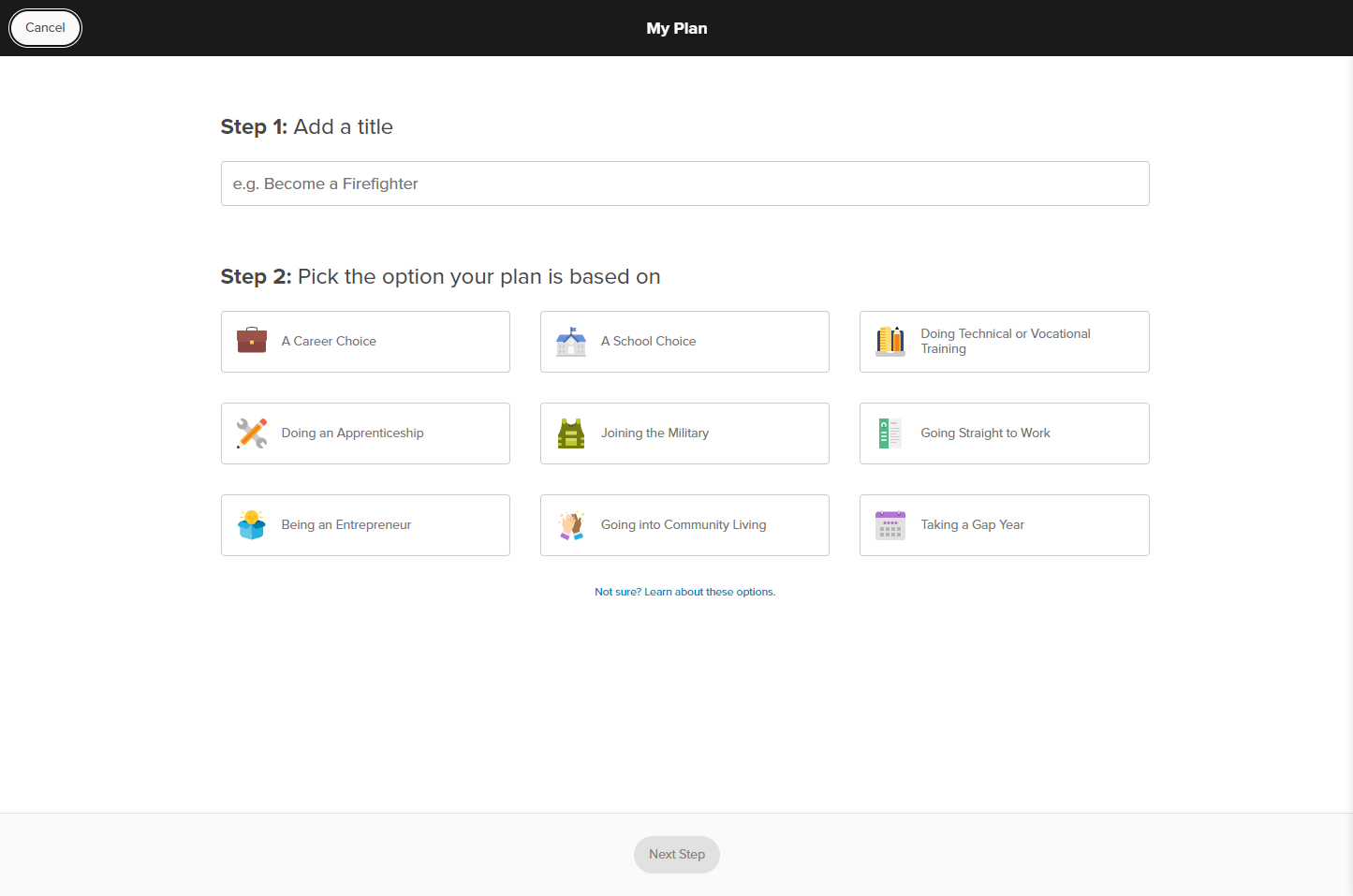Select Doing an Apprenticeship as plan basis
The width and height of the screenshot is (1353, 896).
click(365, 433)
